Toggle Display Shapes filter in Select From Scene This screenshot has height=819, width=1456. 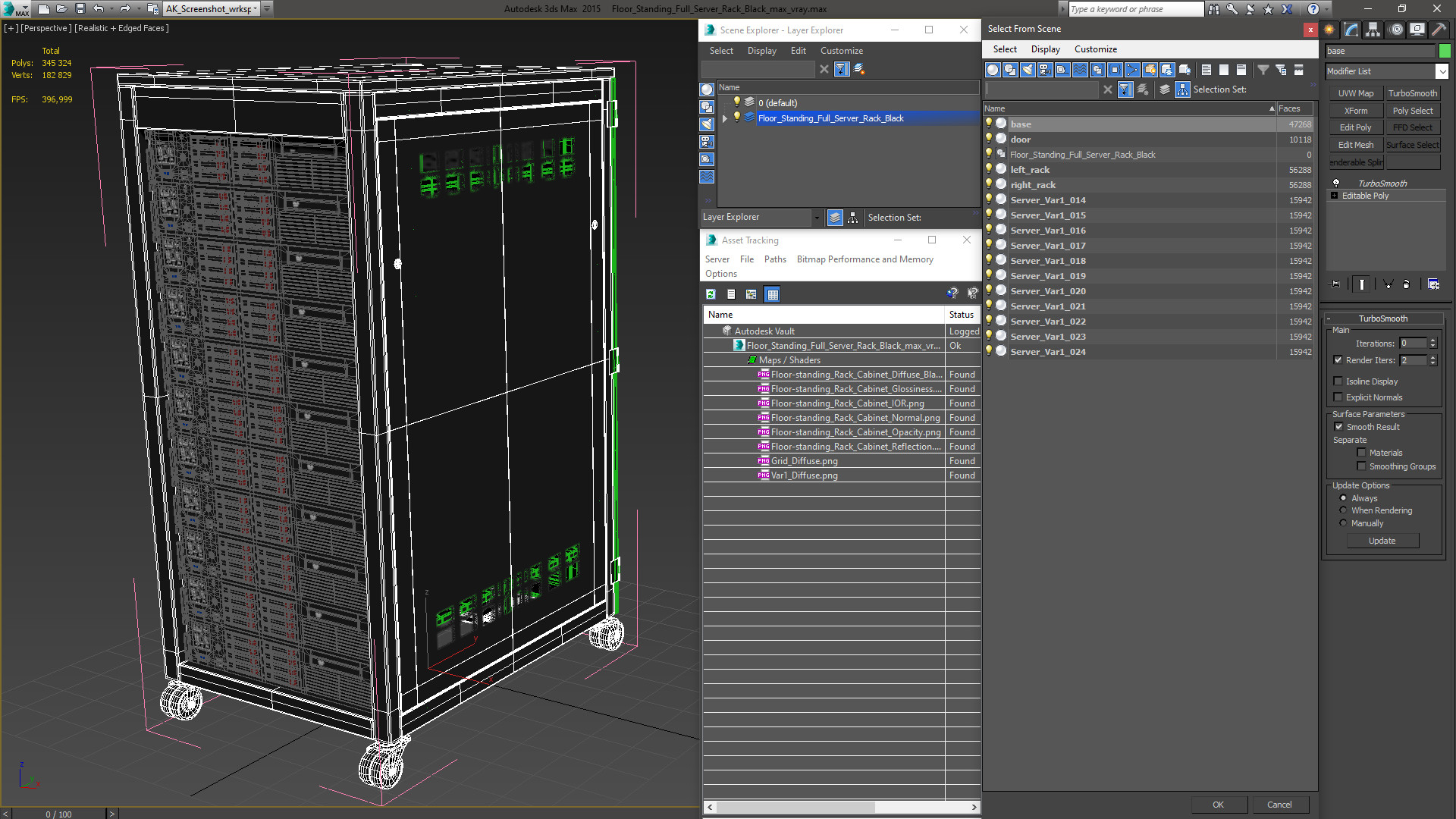pyautogui.click(x=1010, y=70)
